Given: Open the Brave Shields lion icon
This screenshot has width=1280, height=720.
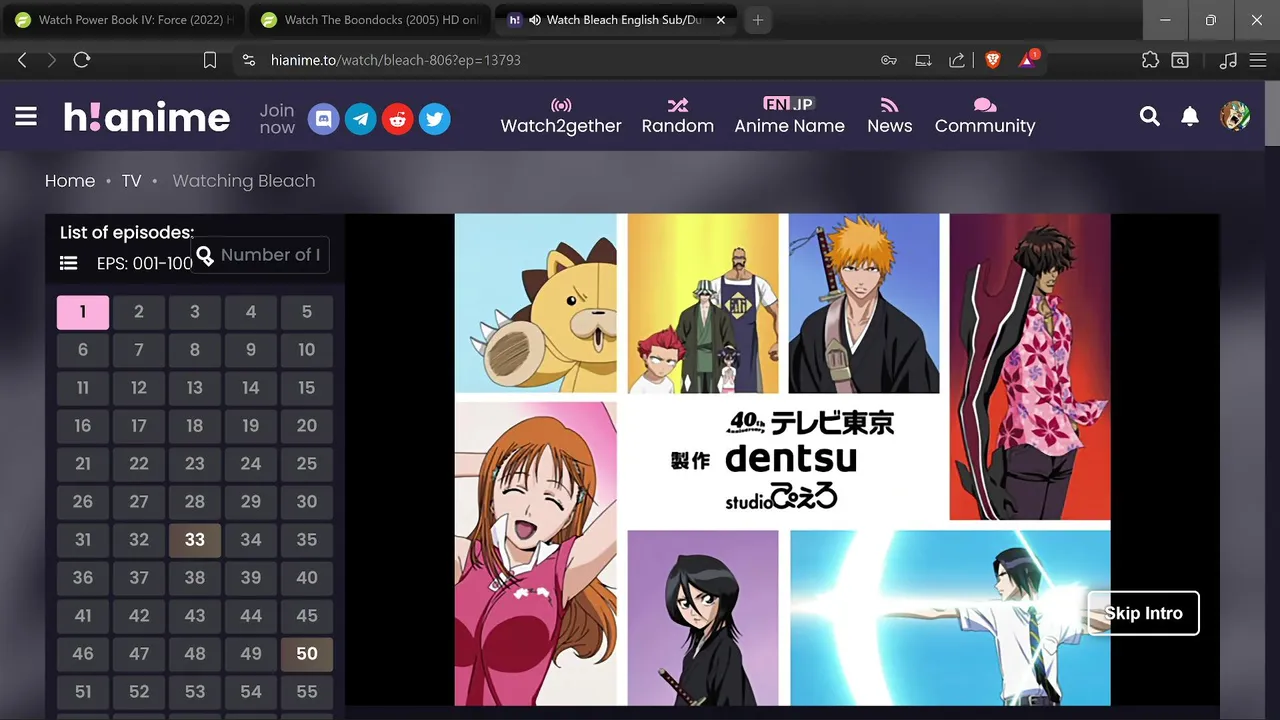Looking at the screenshot, I should coord(993,60).
